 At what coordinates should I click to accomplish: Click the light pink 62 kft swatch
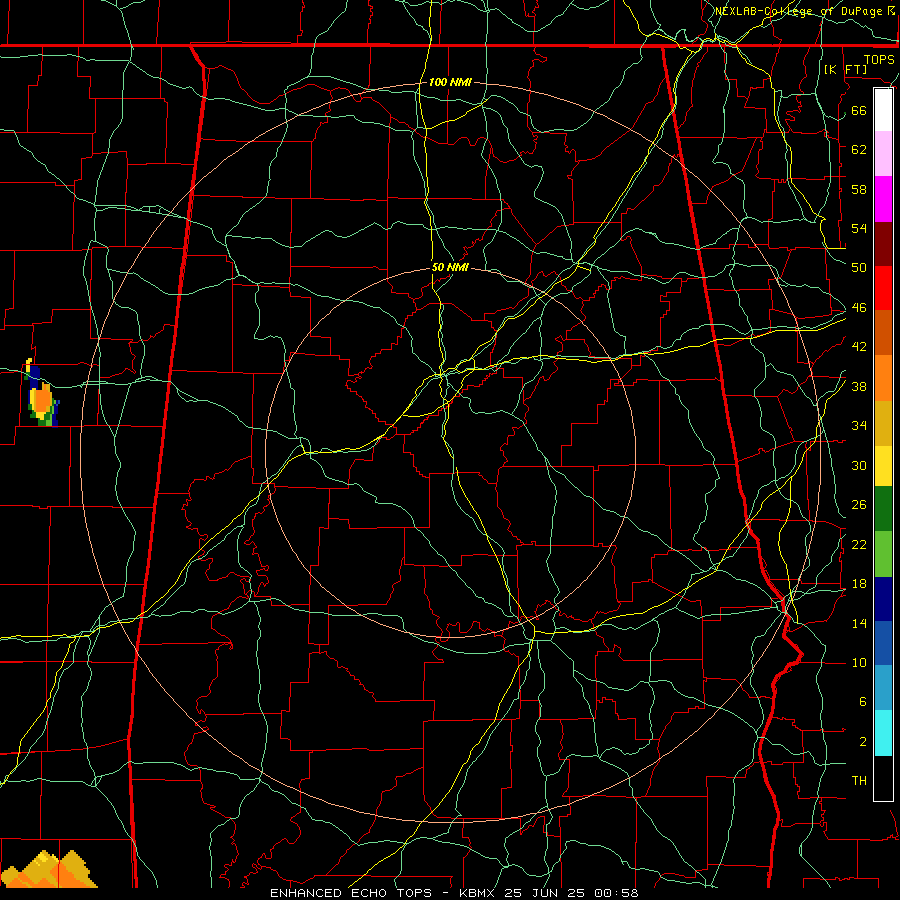[x=883, y=154]
